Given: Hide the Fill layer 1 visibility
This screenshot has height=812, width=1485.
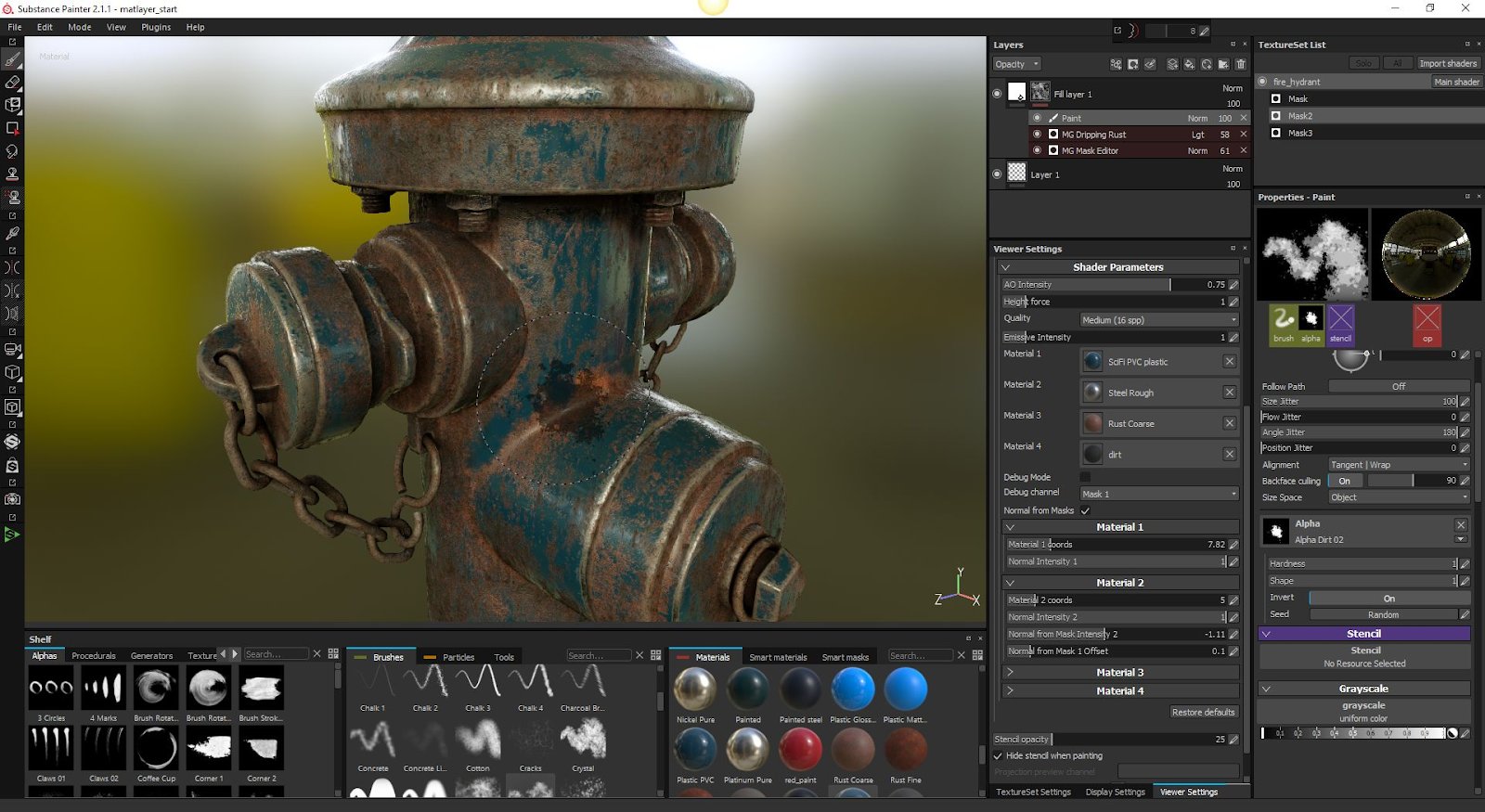Looking at the screenshot, I should click(x=997, y=94).
